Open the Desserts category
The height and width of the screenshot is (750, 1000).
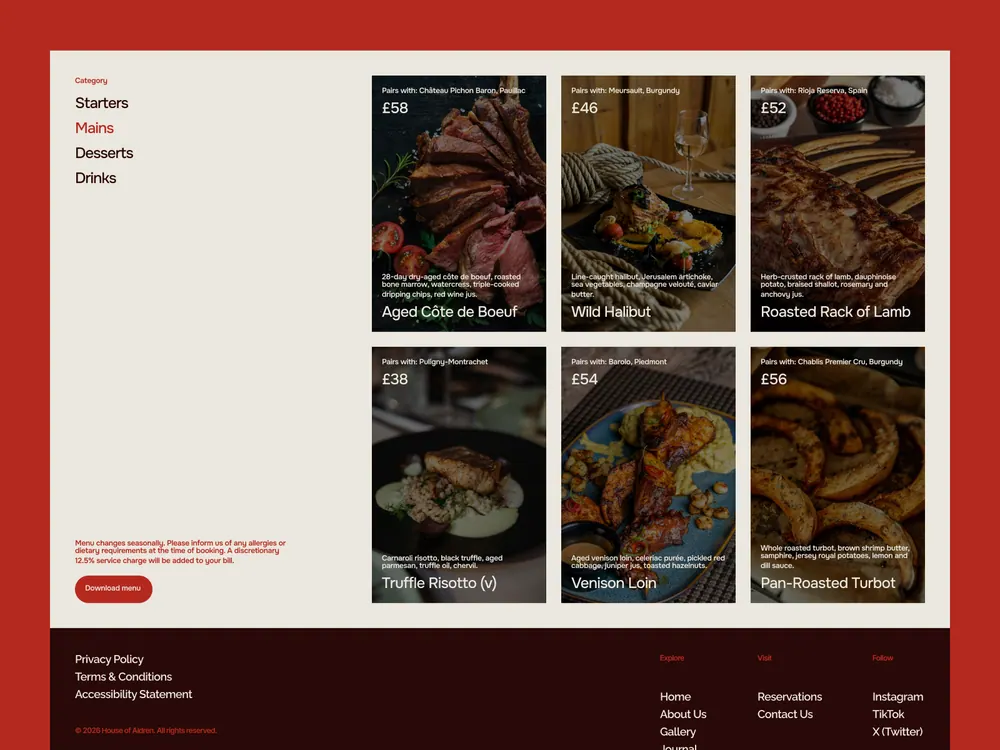[104, 153]
